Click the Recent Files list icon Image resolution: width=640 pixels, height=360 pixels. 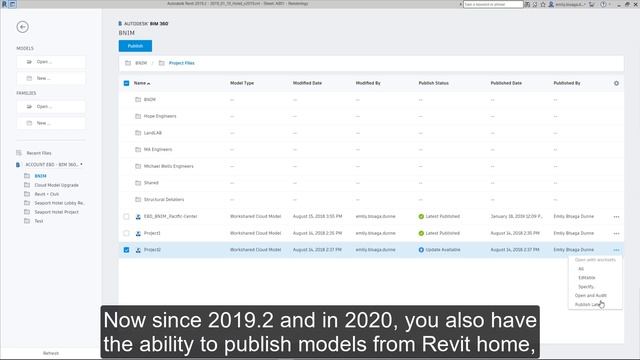[x=19, y=153]
